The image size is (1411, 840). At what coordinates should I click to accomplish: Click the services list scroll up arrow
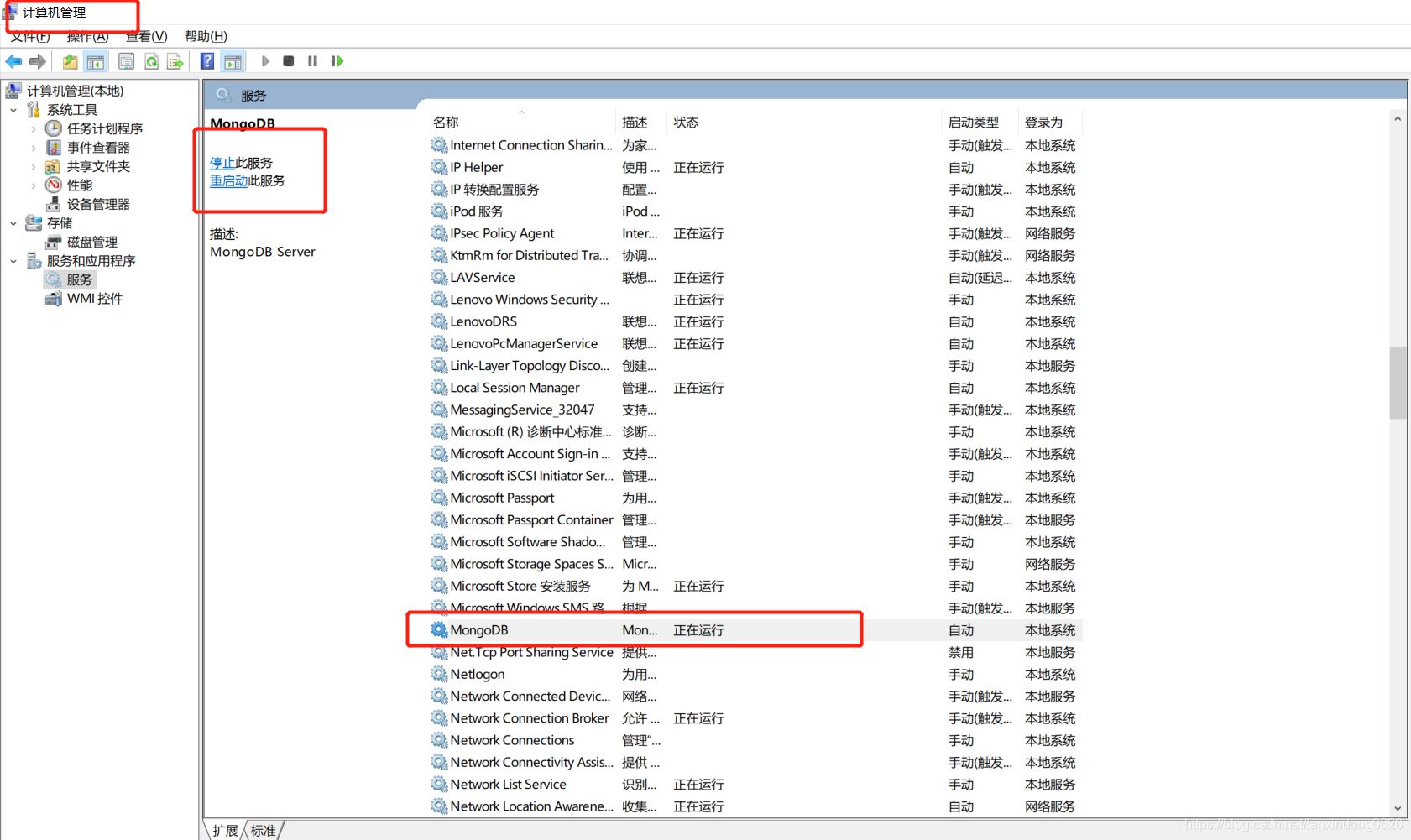coord(1398,118)
